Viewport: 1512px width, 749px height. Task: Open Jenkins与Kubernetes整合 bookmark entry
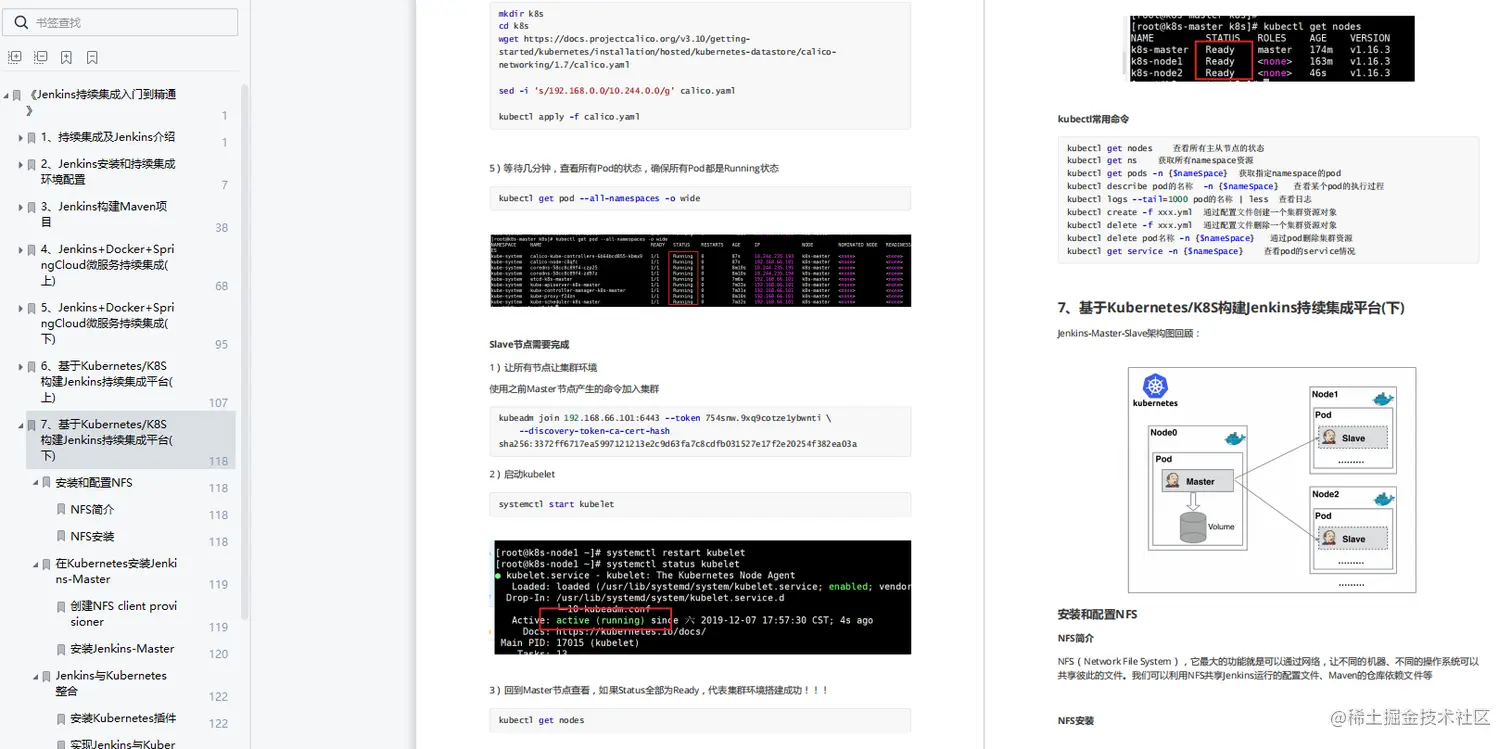pos(111,683)
